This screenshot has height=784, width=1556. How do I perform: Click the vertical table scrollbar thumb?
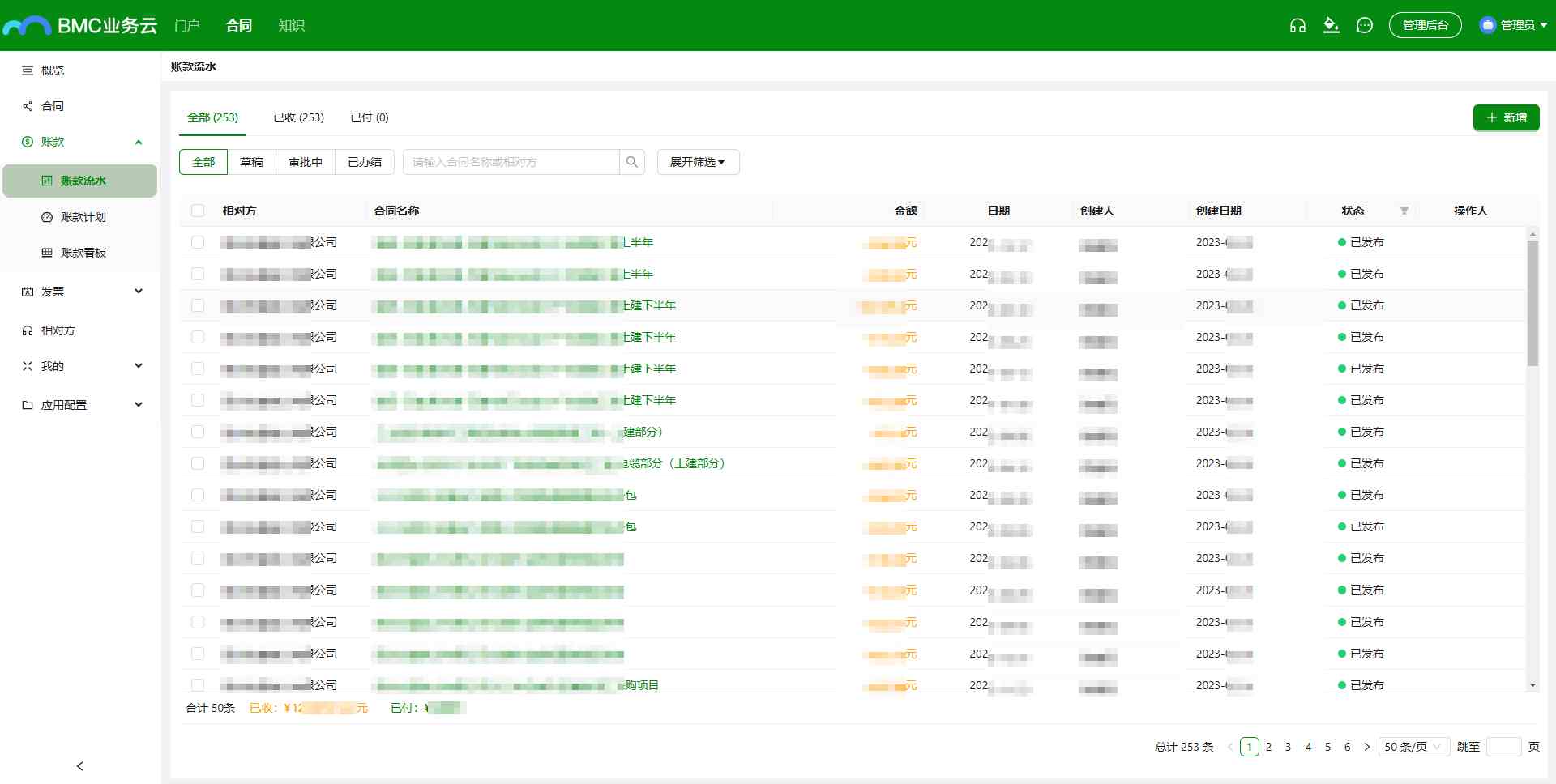(x=1532, y=304)
